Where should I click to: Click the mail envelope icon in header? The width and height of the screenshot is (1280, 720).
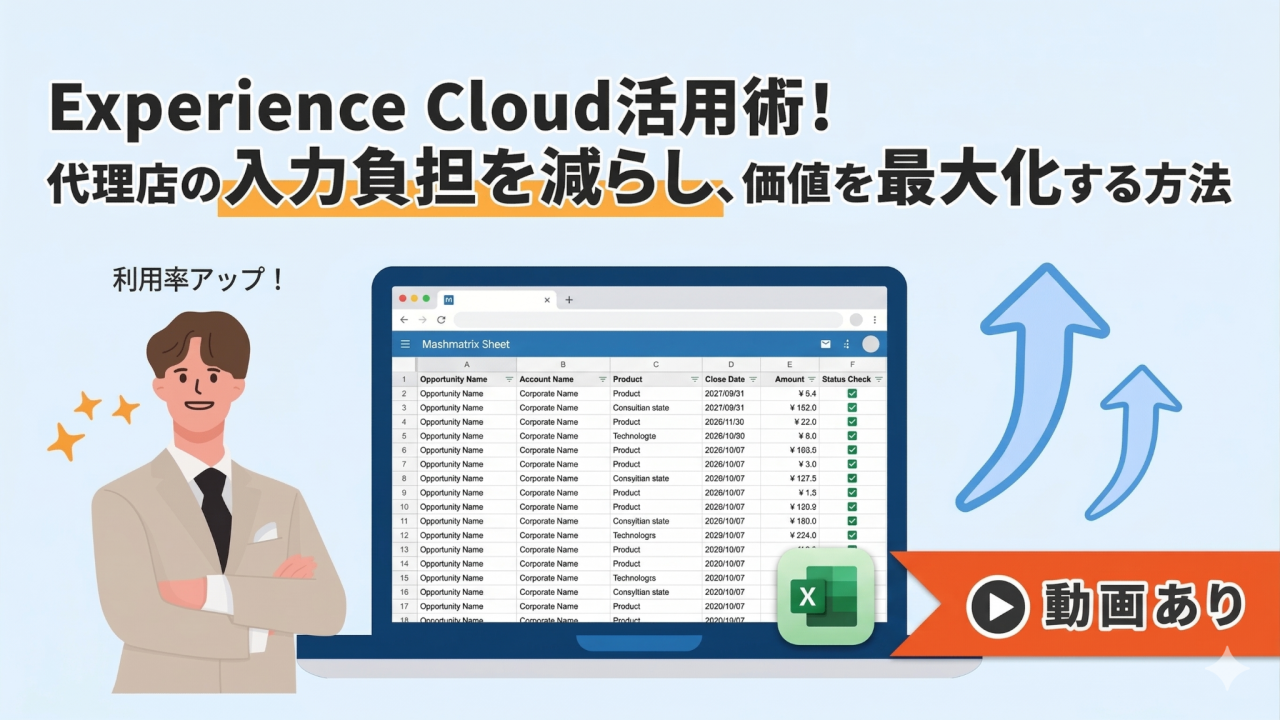click(826, 344)
